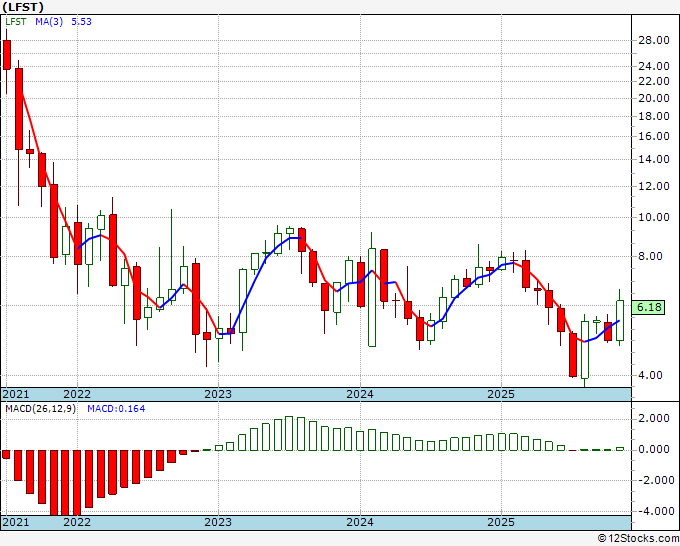680x546 pixels.
Task: Click the 22.00 price axis label
Action: pos(654,81)
